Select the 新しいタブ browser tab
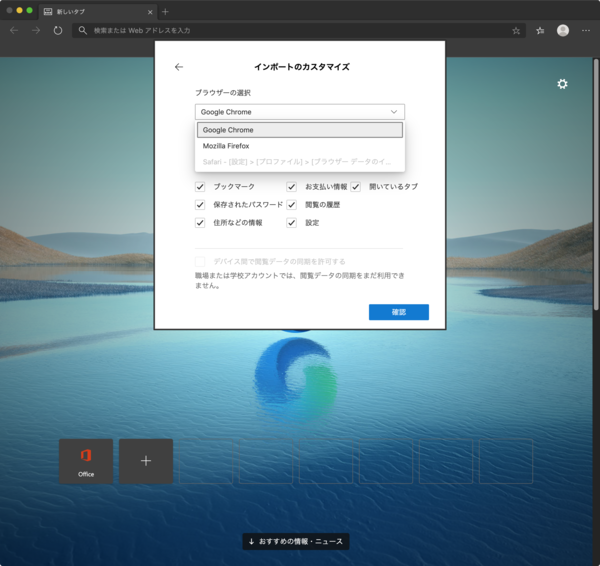 tap(98, 12)
